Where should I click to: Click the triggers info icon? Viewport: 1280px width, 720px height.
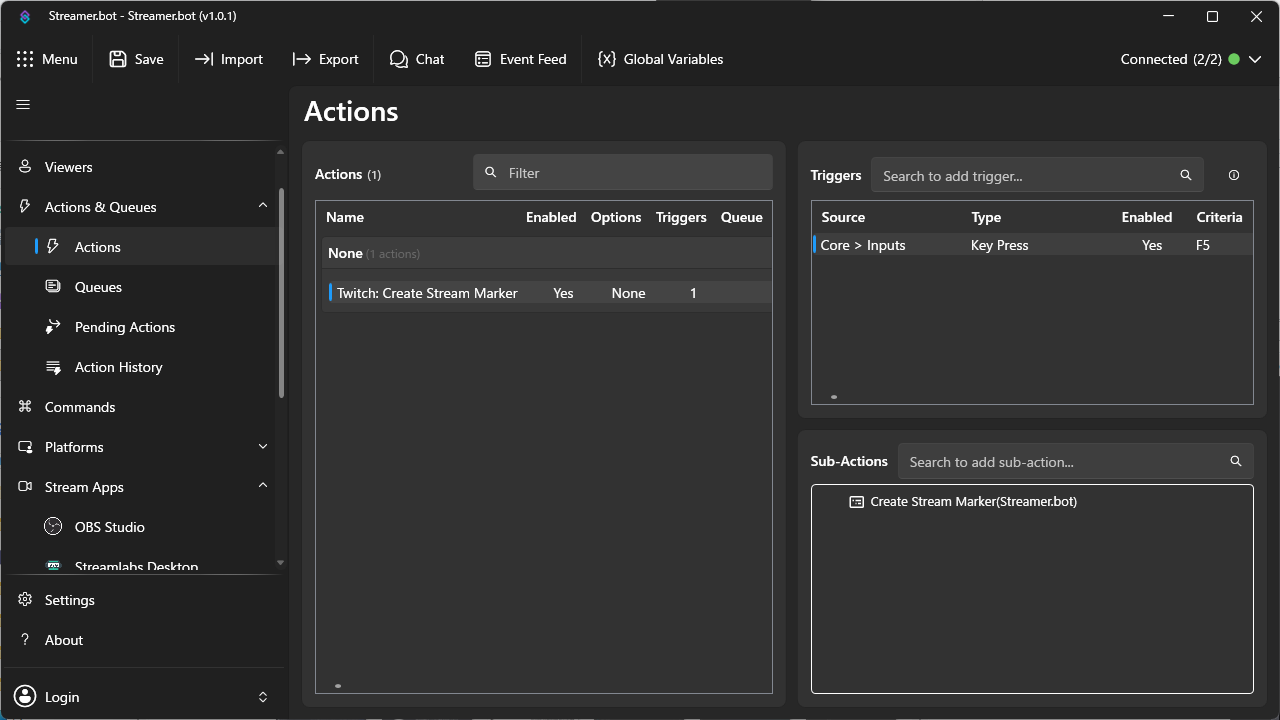click(1234, 175)
